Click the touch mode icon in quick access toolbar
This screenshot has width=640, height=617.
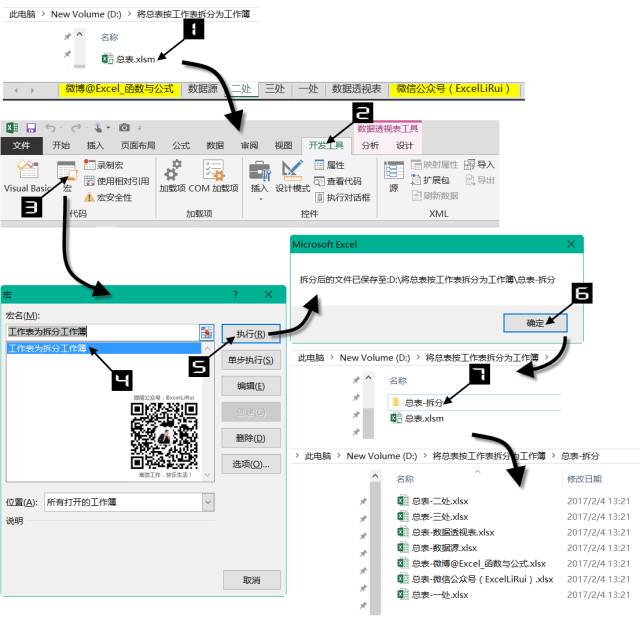coord(98,128)
